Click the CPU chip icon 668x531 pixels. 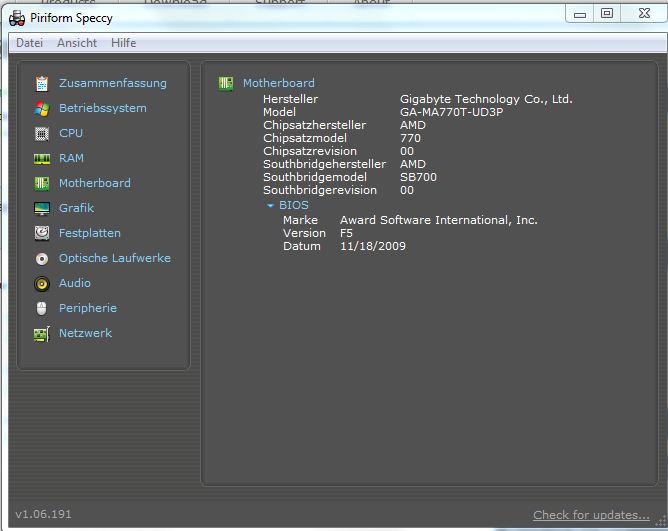tap(42, 134)
